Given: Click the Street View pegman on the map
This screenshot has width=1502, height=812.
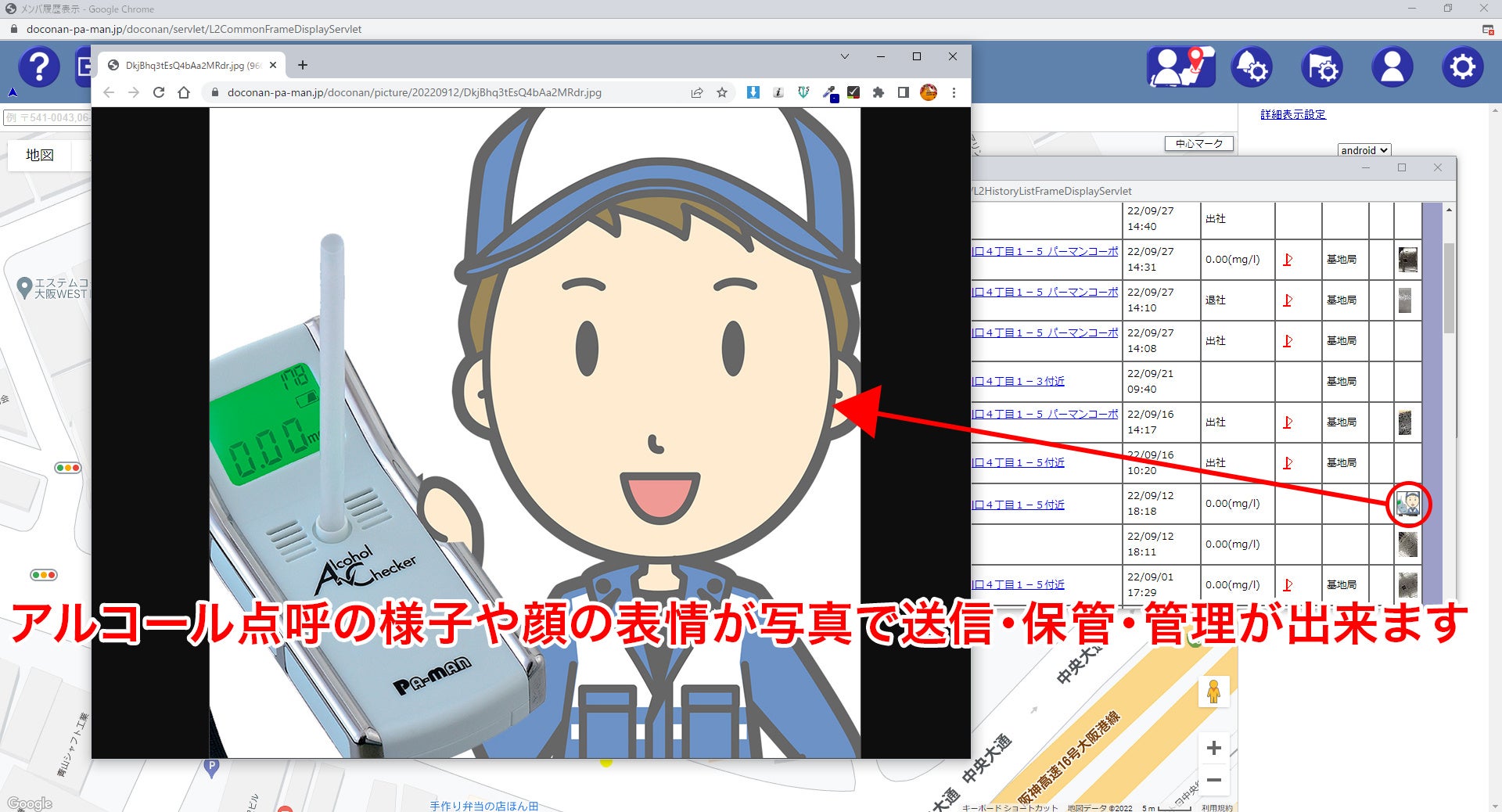Looking at the screenshot, I should pyautogui.click(x=1213, y=692).
